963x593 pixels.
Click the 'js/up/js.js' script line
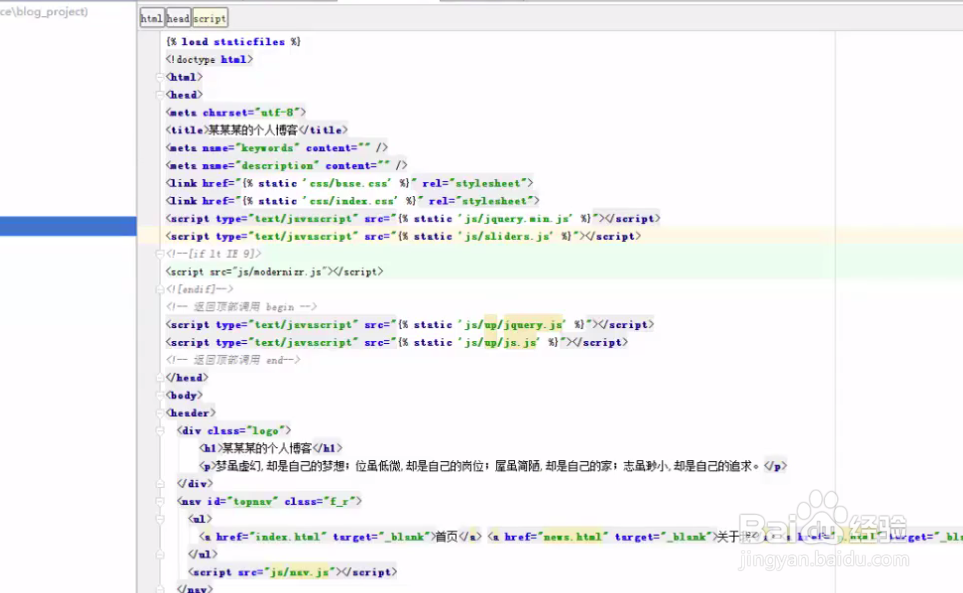point(397,343)
